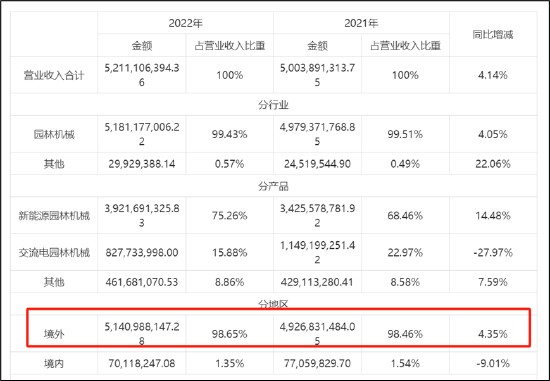Click the 新能源园林机械 row label

coord(54,215)
